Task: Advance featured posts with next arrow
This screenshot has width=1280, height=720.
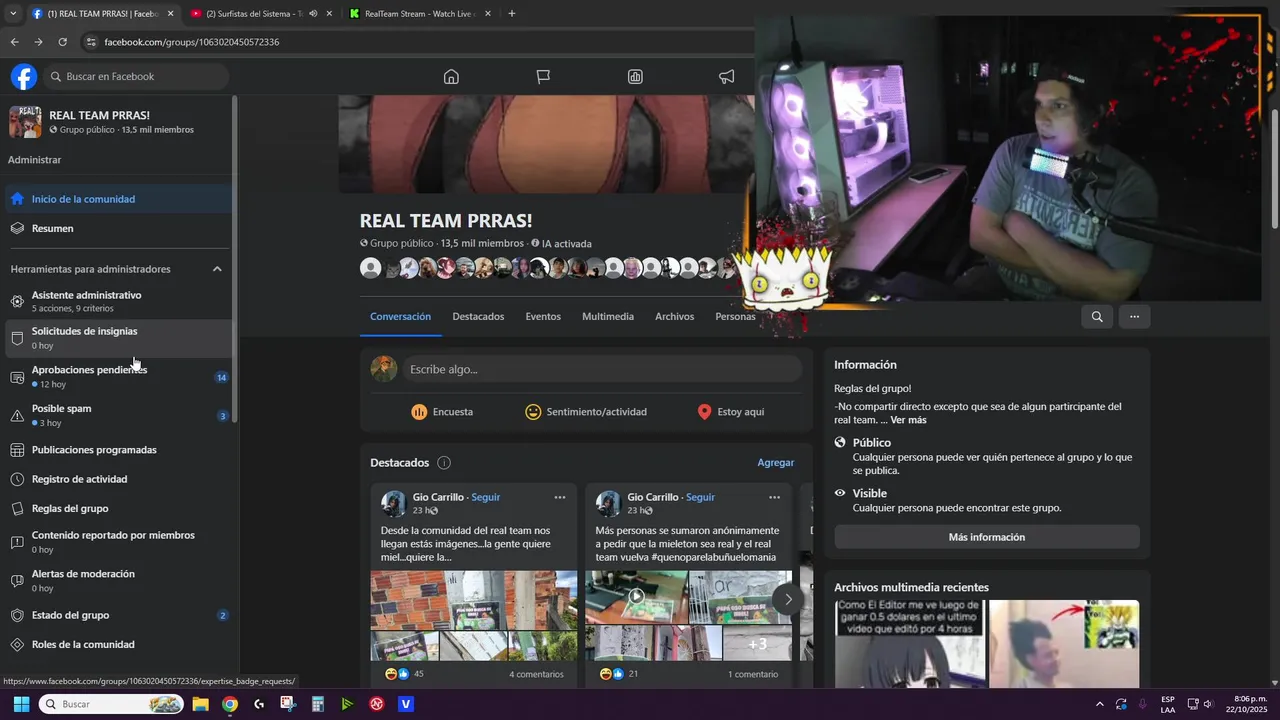Action: pyautogui.click(x=788, y=600)
